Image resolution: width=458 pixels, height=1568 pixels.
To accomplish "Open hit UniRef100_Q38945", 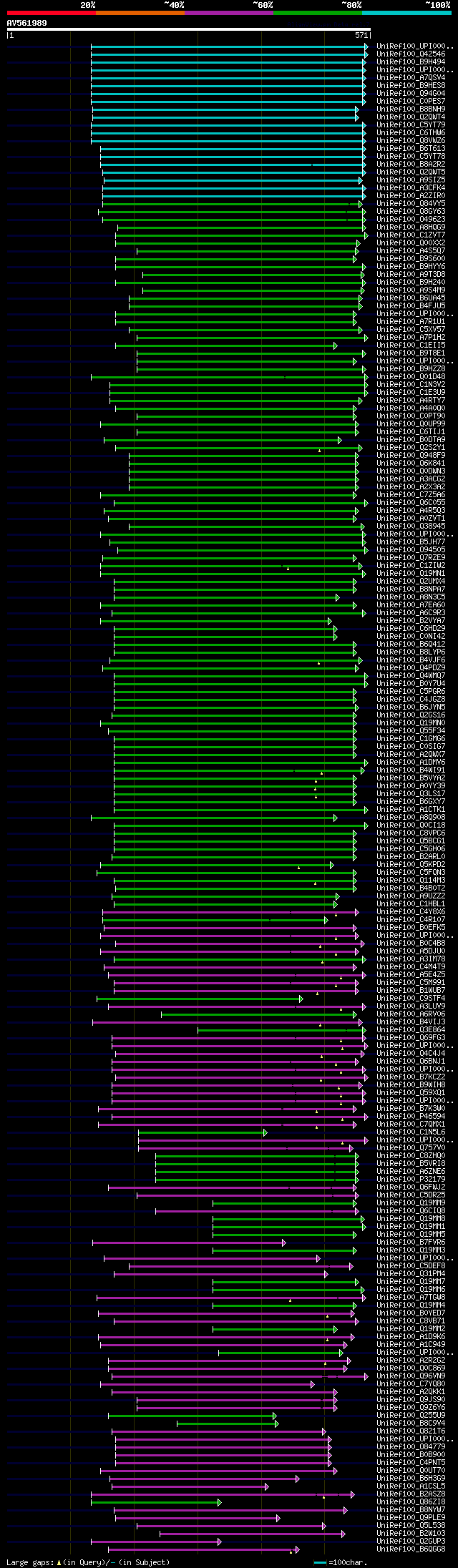I will pos(411,526).
